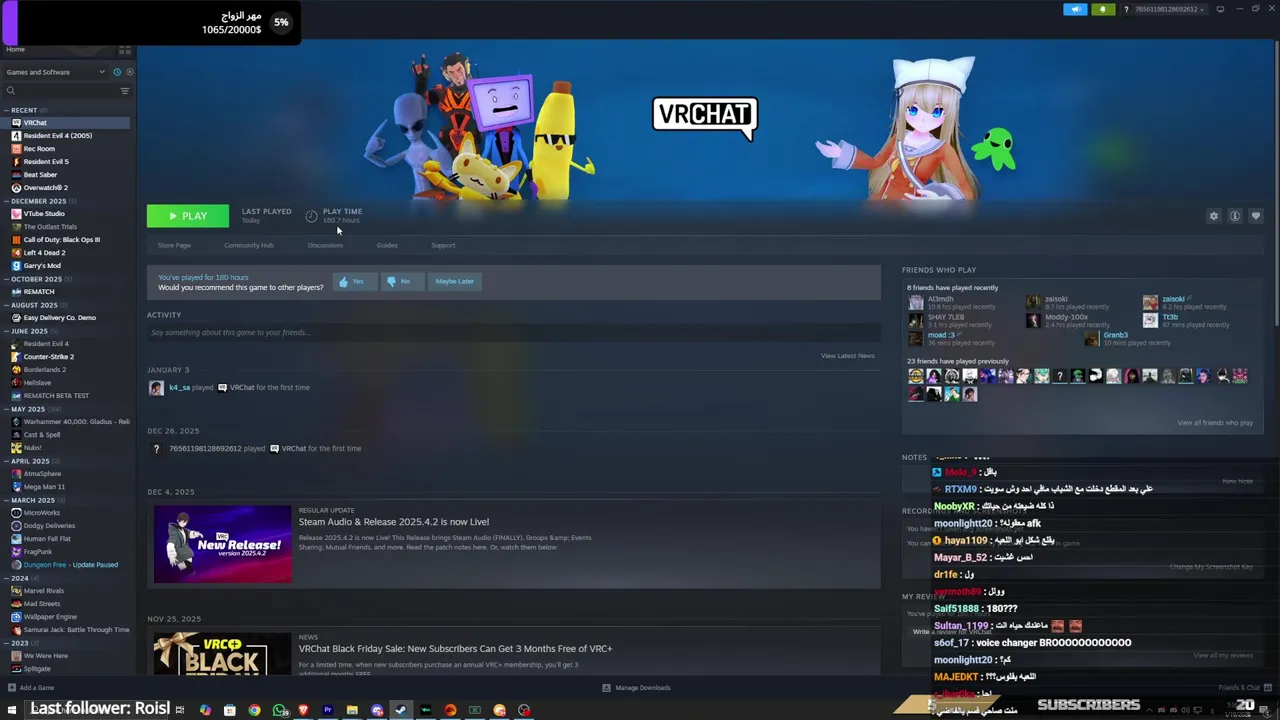Select Resident Evil 4 (2005) in library
Screen dimensions: 1280x720
coord(57,136)
